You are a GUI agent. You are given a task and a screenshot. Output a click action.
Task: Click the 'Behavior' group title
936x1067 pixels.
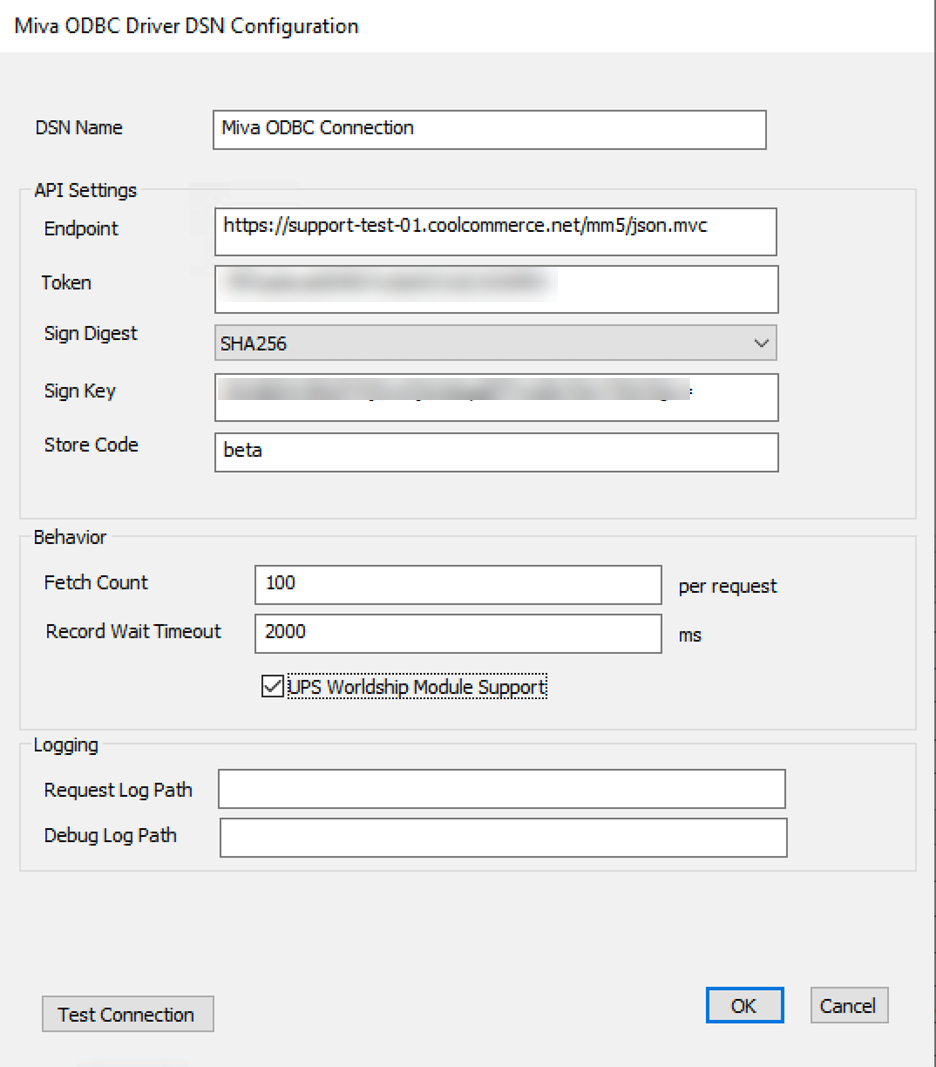[70, 538]
